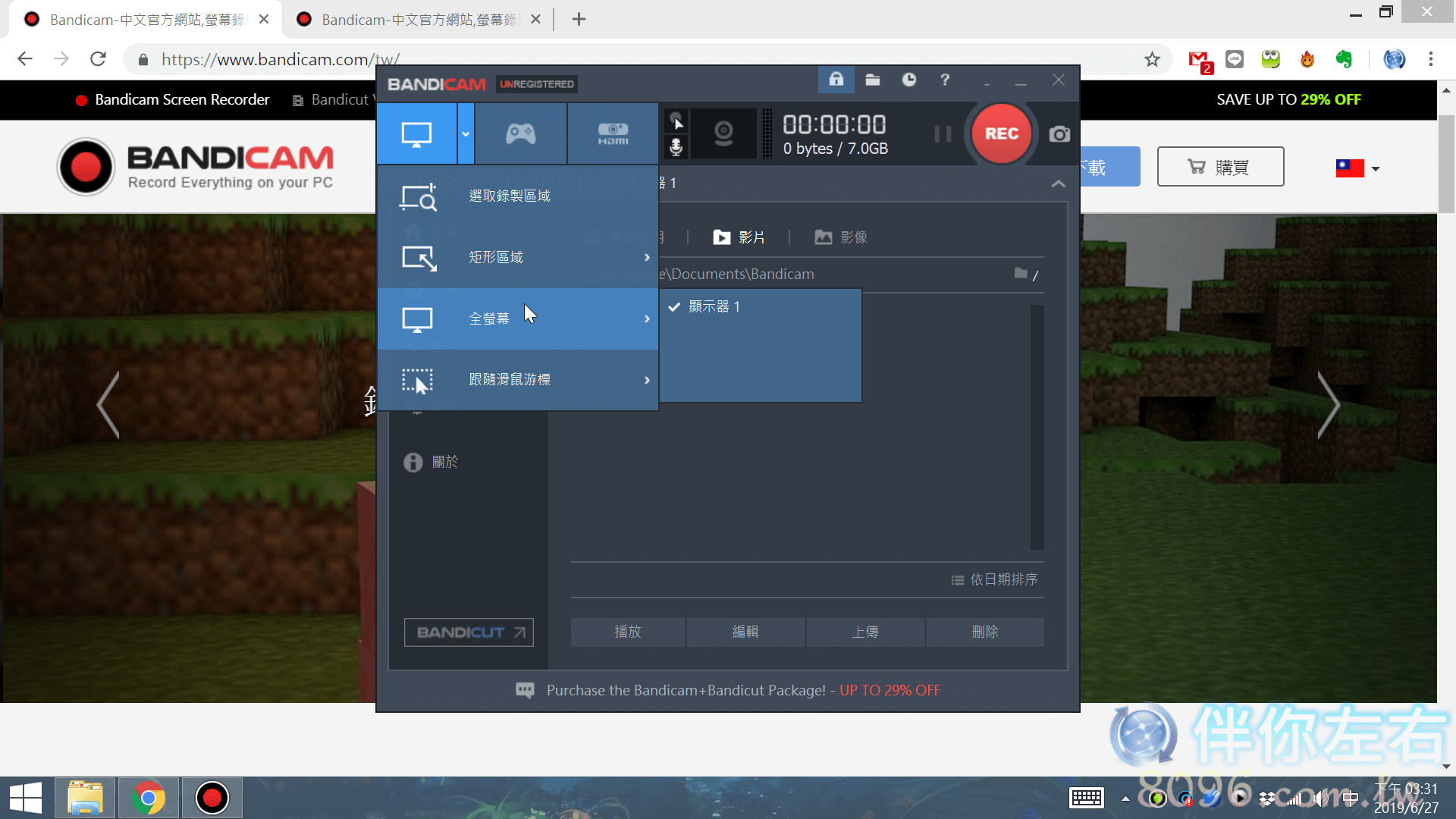This screenshot has width=1456, height=819.
Task: Open the 跟隨滑鼠游標 submenu
Action: pyautogui.click(x=518, y=380)
